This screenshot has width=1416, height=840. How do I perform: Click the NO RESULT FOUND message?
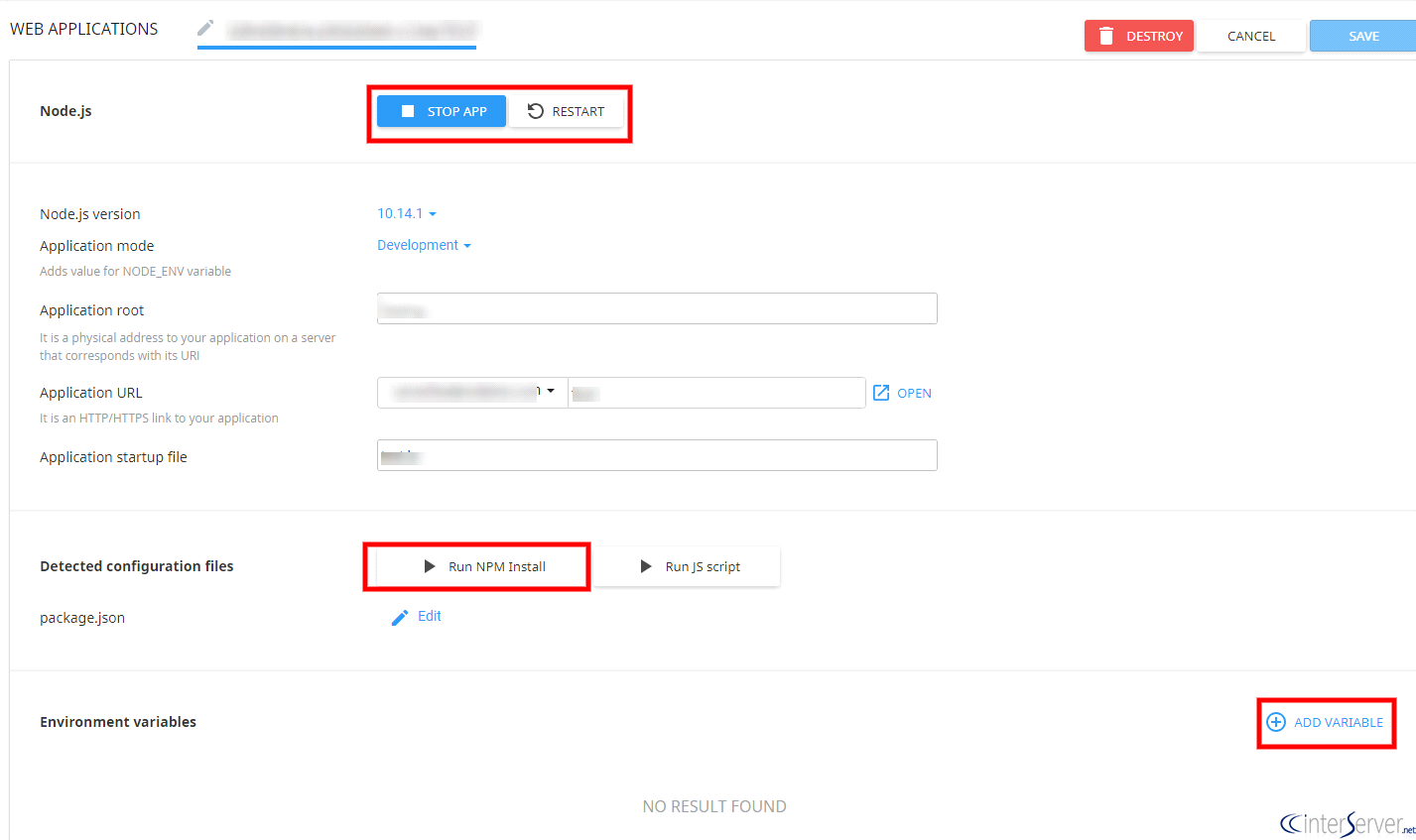[x=714, y=806]
